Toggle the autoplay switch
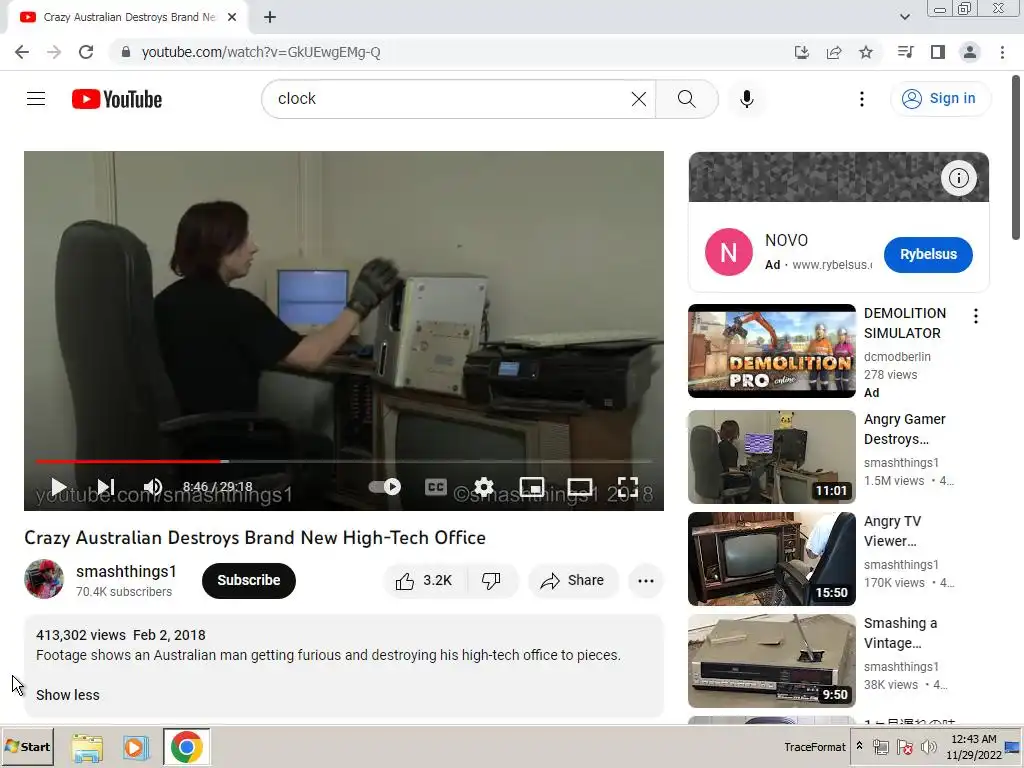 385,487
